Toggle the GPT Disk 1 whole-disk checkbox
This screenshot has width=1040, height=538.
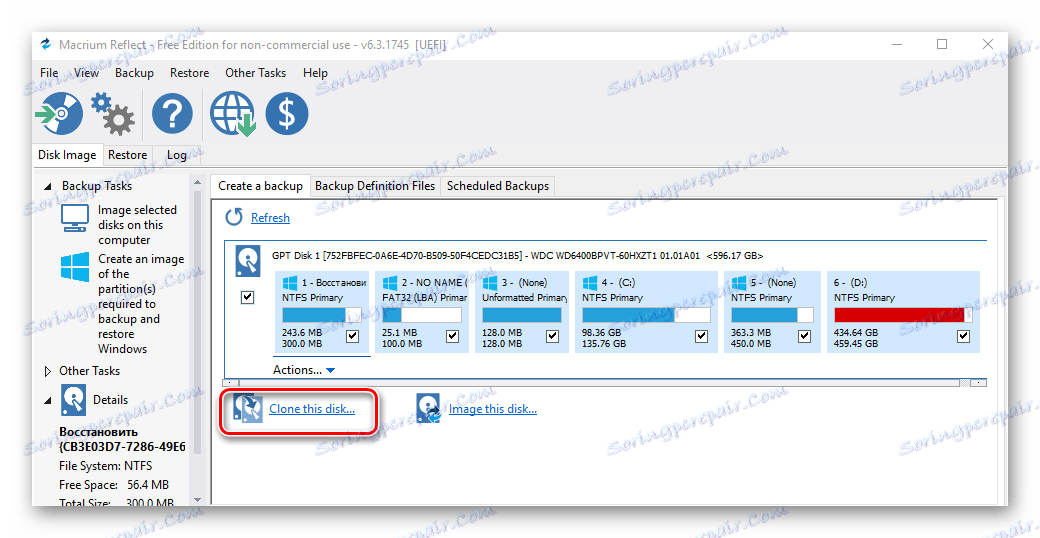coord(247,297)
